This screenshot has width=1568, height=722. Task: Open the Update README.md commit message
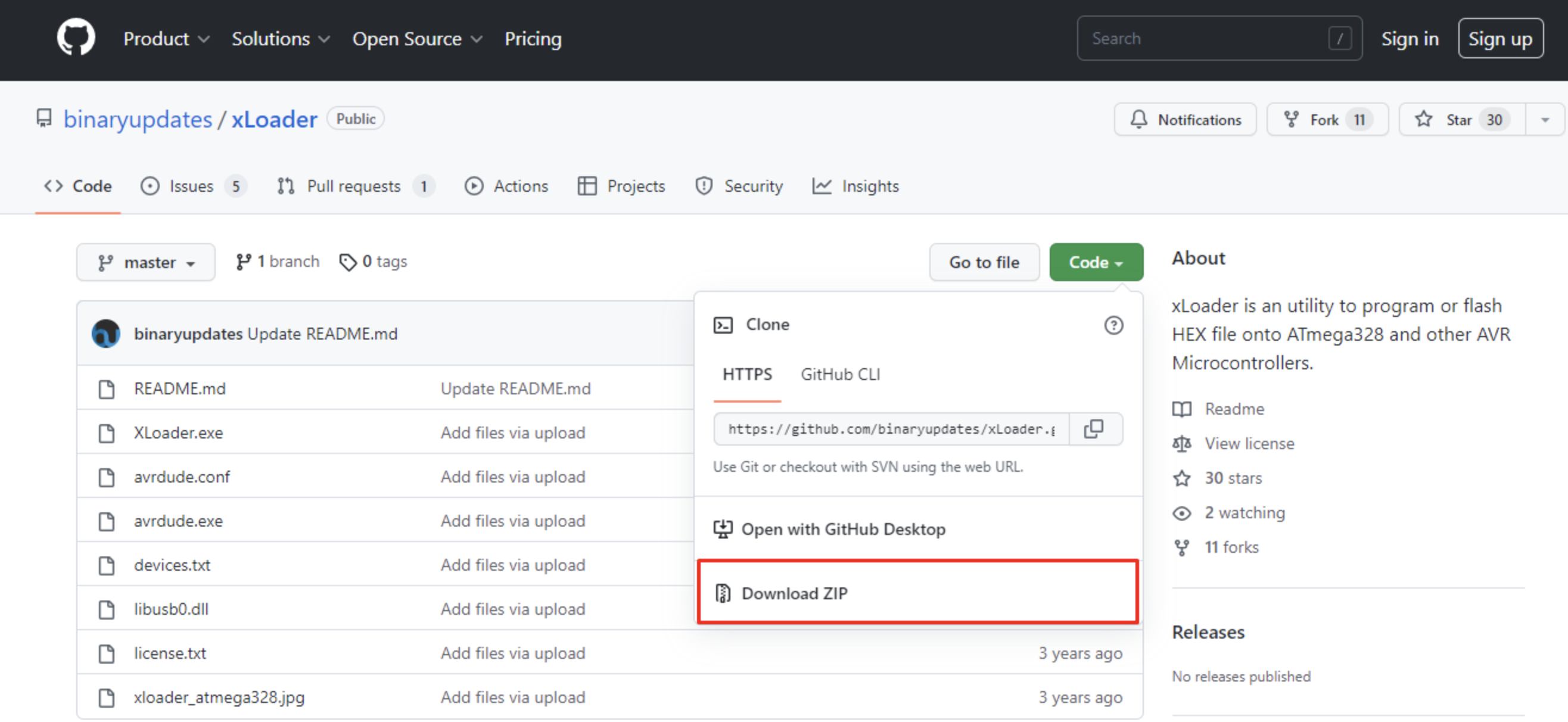[323, 334]
